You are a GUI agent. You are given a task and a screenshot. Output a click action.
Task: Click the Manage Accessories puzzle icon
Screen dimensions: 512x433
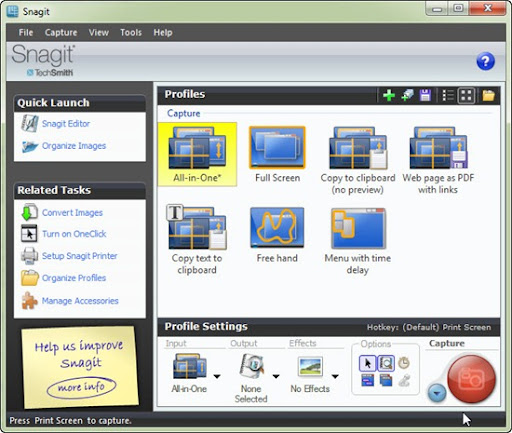click(29, 300)
